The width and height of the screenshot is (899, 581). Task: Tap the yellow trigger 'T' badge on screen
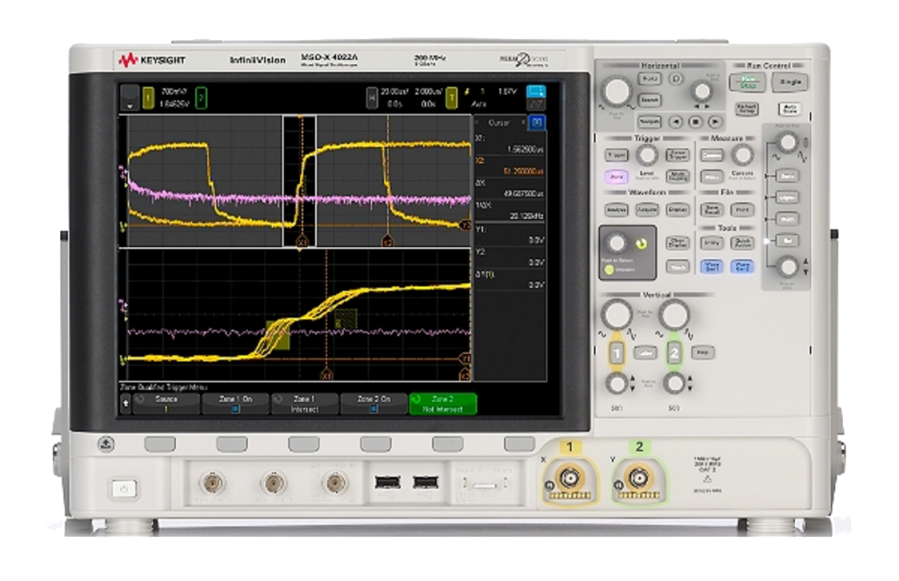point(451,98)
